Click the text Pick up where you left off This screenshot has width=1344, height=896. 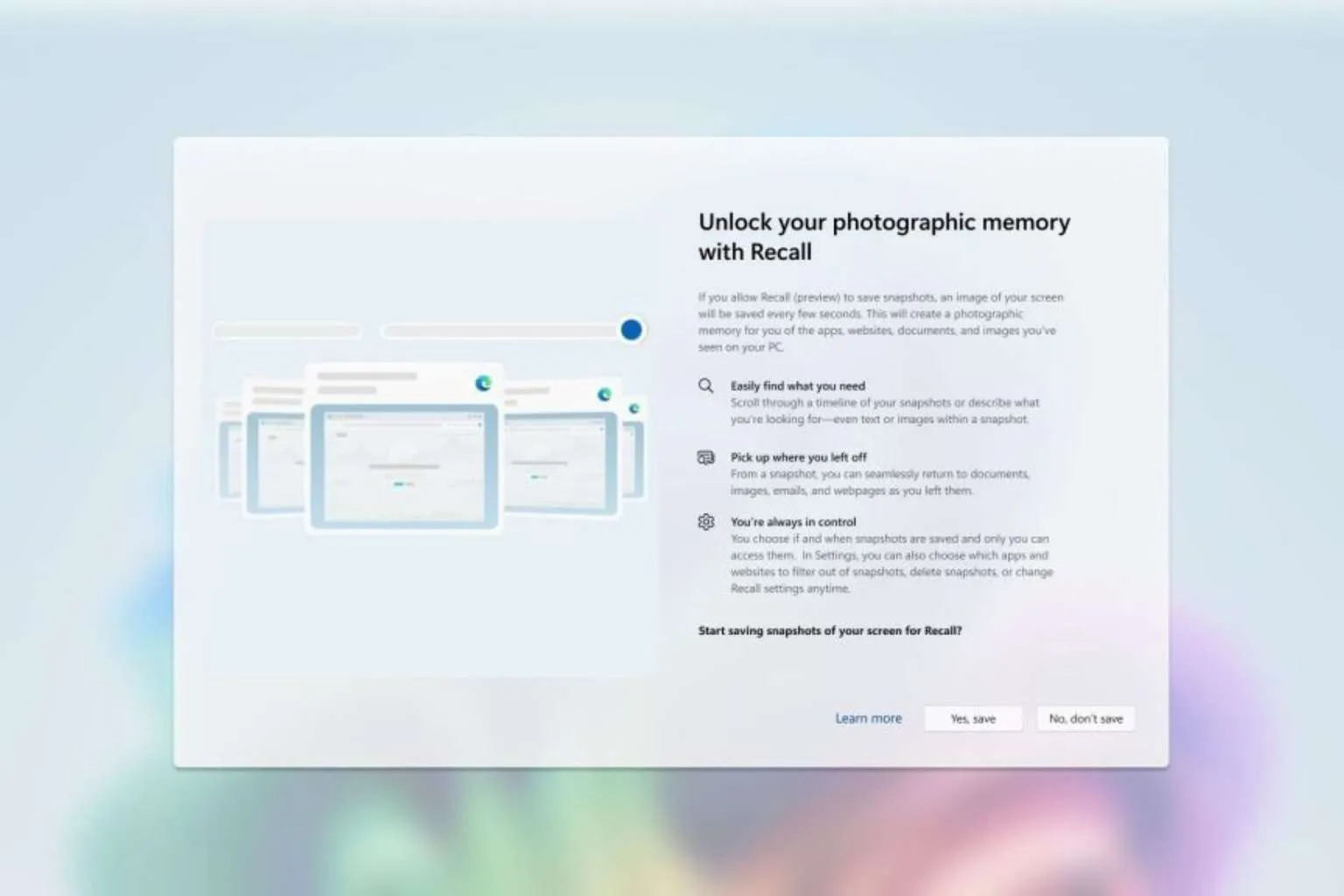pyautogui.click(x=799, y=458)
